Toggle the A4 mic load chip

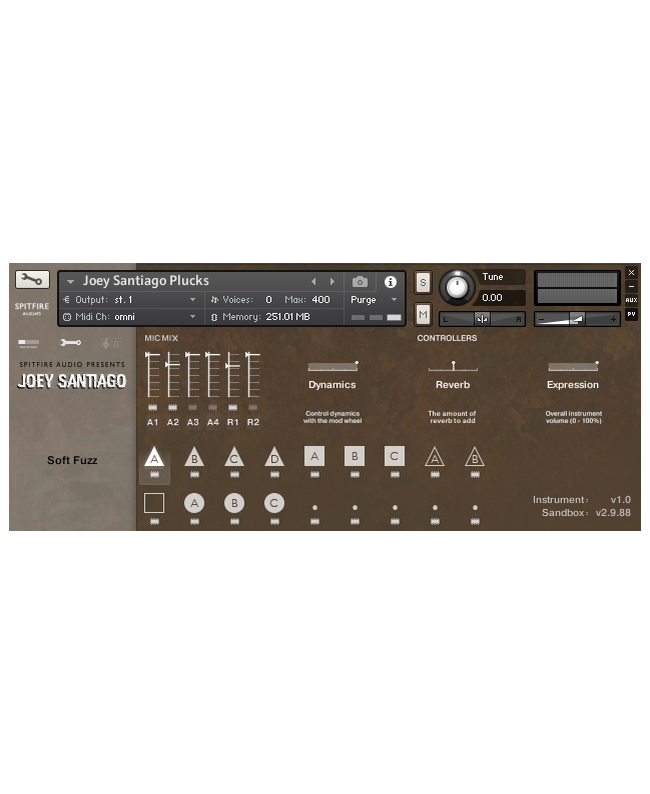coord(213,408)
